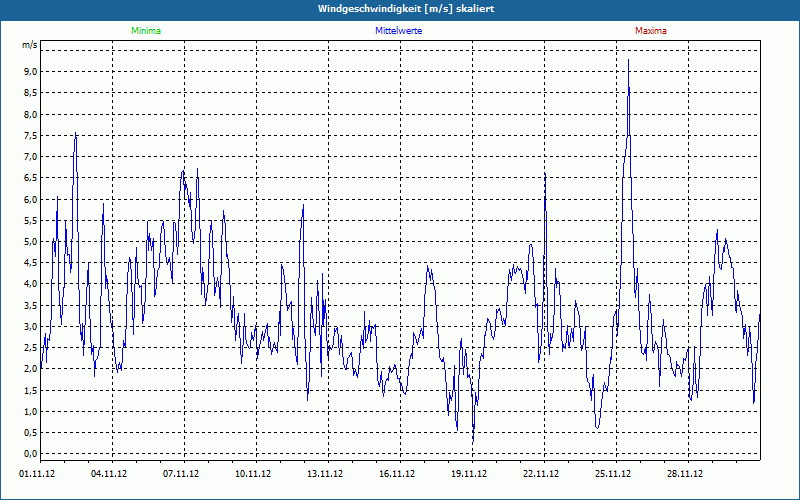Click the green Minima legend label

(146, 31)
